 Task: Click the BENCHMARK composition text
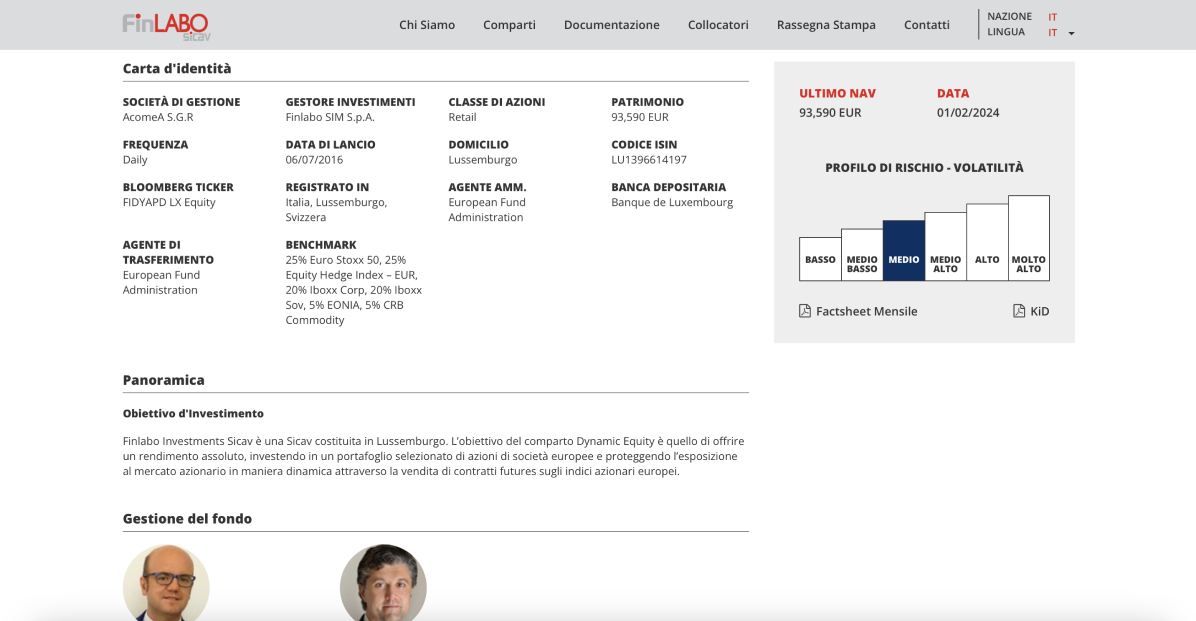click(354, 290)
